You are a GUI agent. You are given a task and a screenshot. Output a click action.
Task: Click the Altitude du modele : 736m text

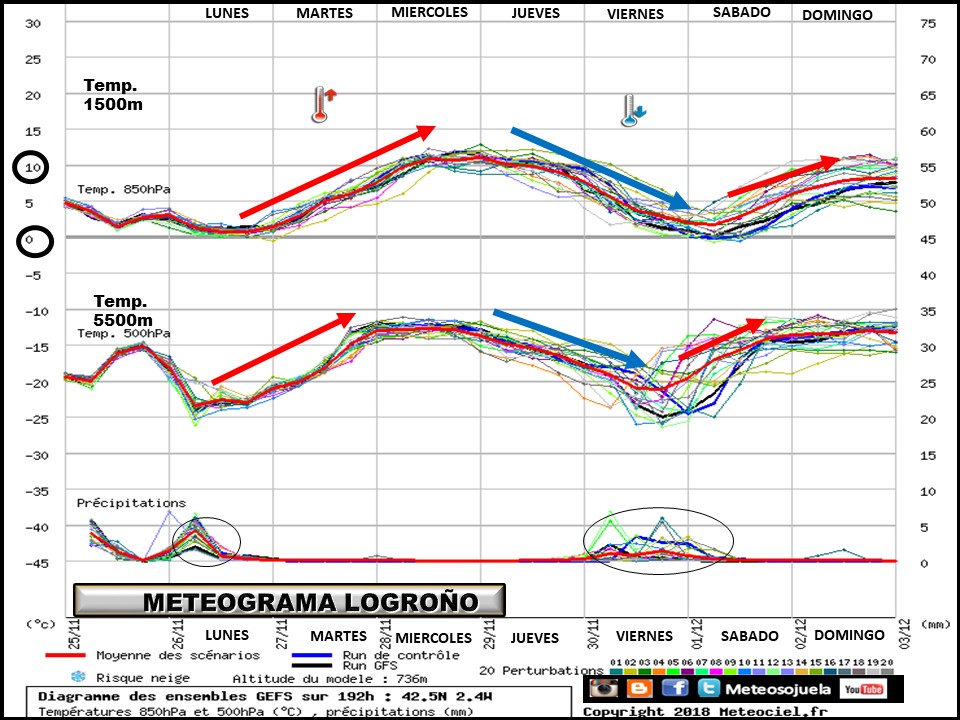(x=329, y=678)
